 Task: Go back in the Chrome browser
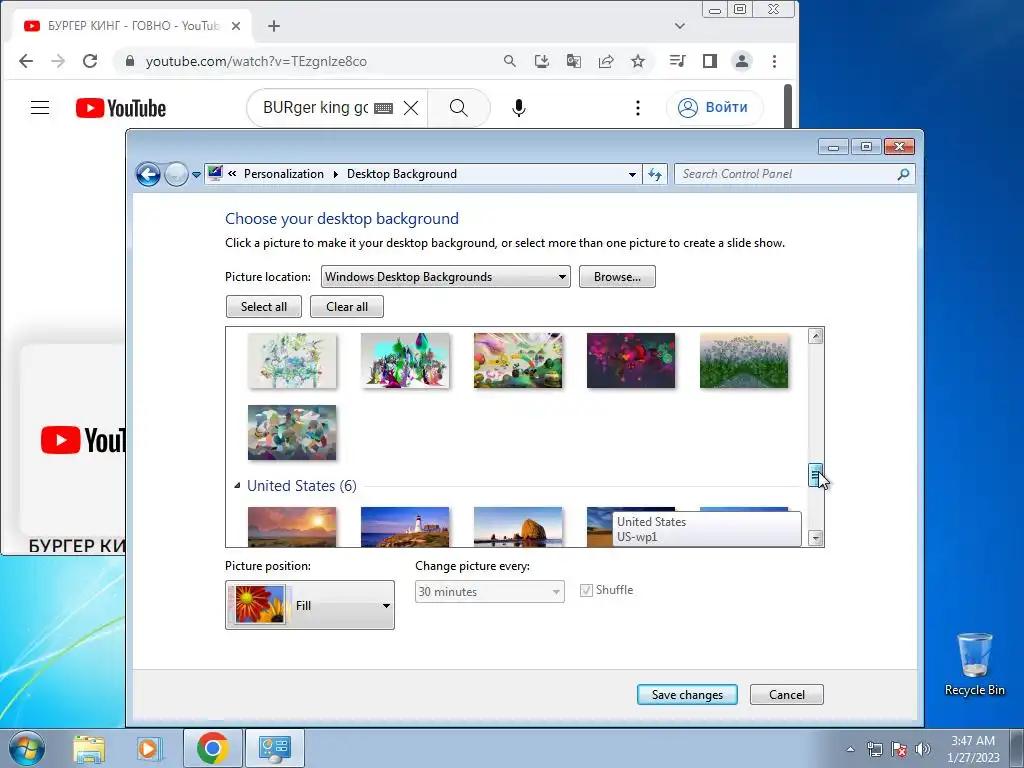(x=25, y=61)
